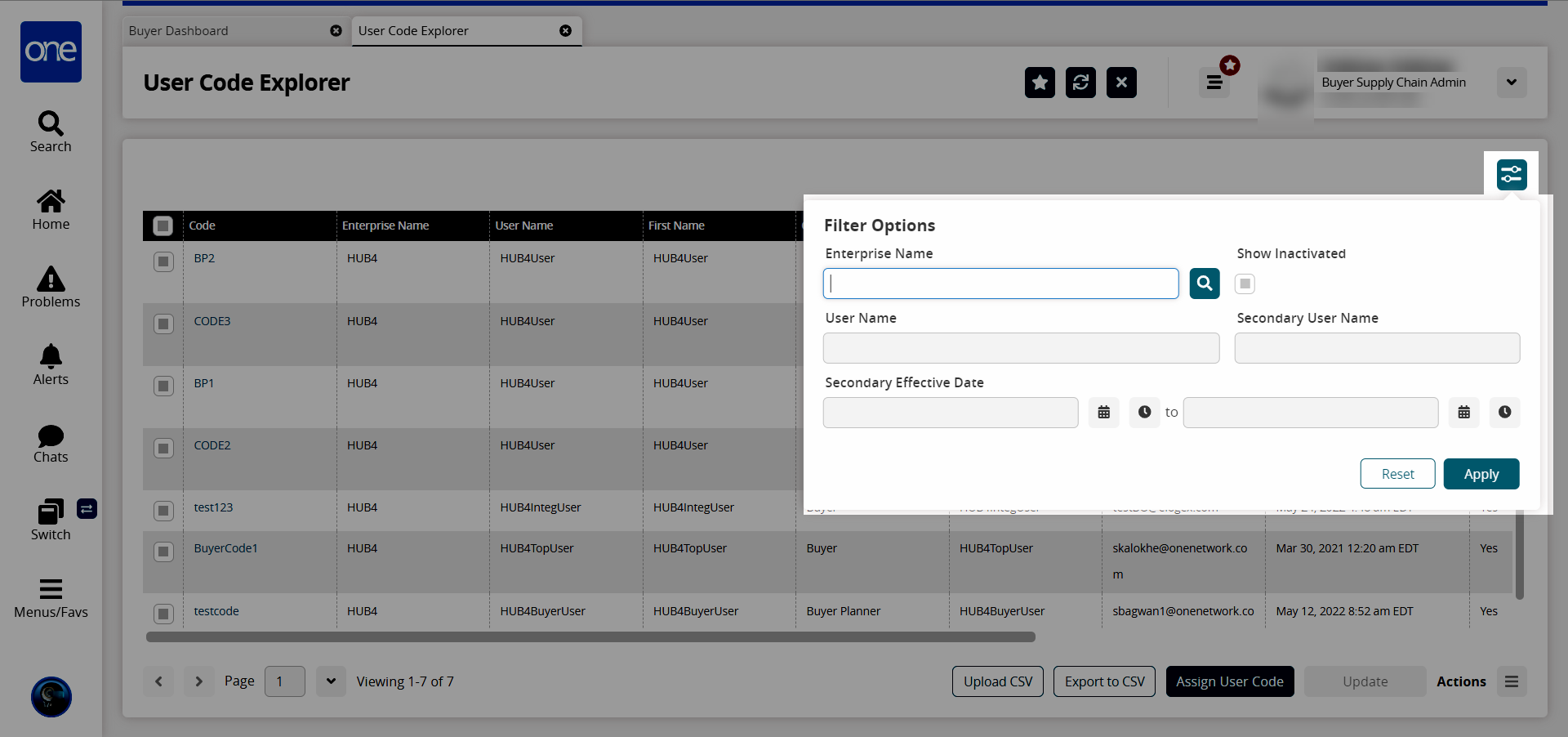Expand the Actions menu
Image resolution: width=1568 pixels, height=737 pixels.
click(x=1511, y=681)
